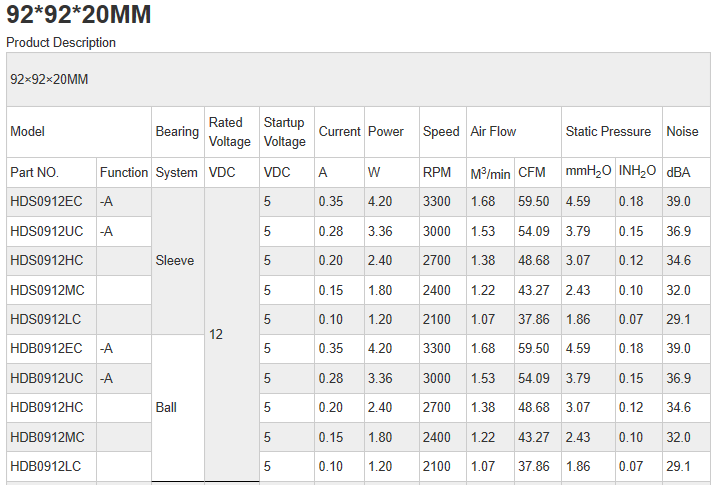Click the Sleeve bearing cell
Viewport: 714px width, 485px height.
175,261
